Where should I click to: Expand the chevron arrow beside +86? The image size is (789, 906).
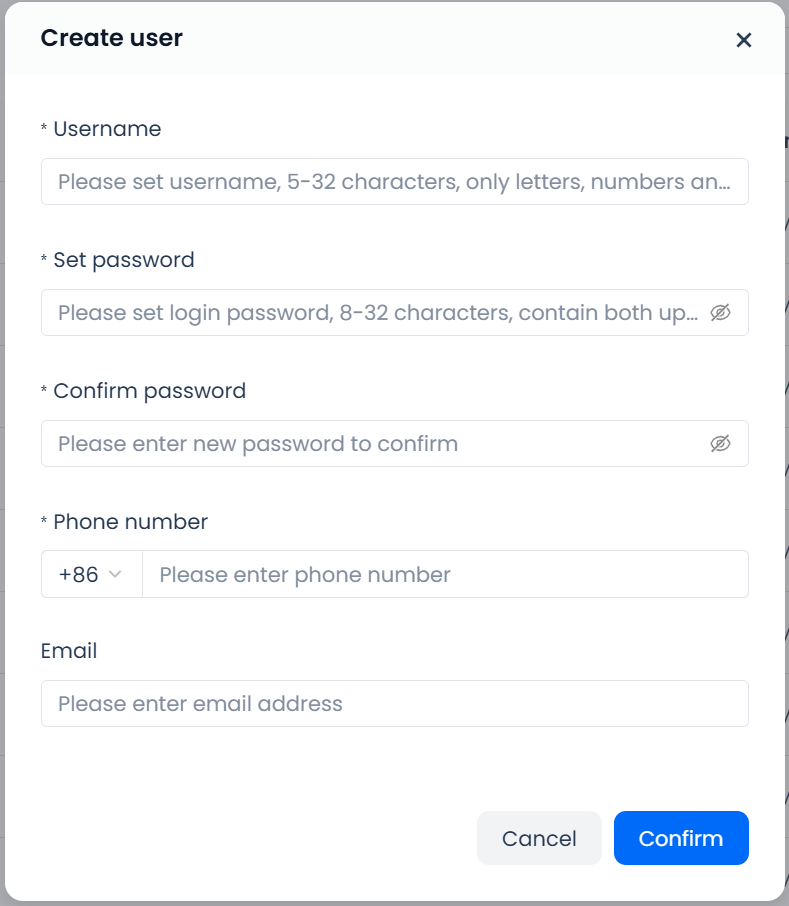point(115,575)
